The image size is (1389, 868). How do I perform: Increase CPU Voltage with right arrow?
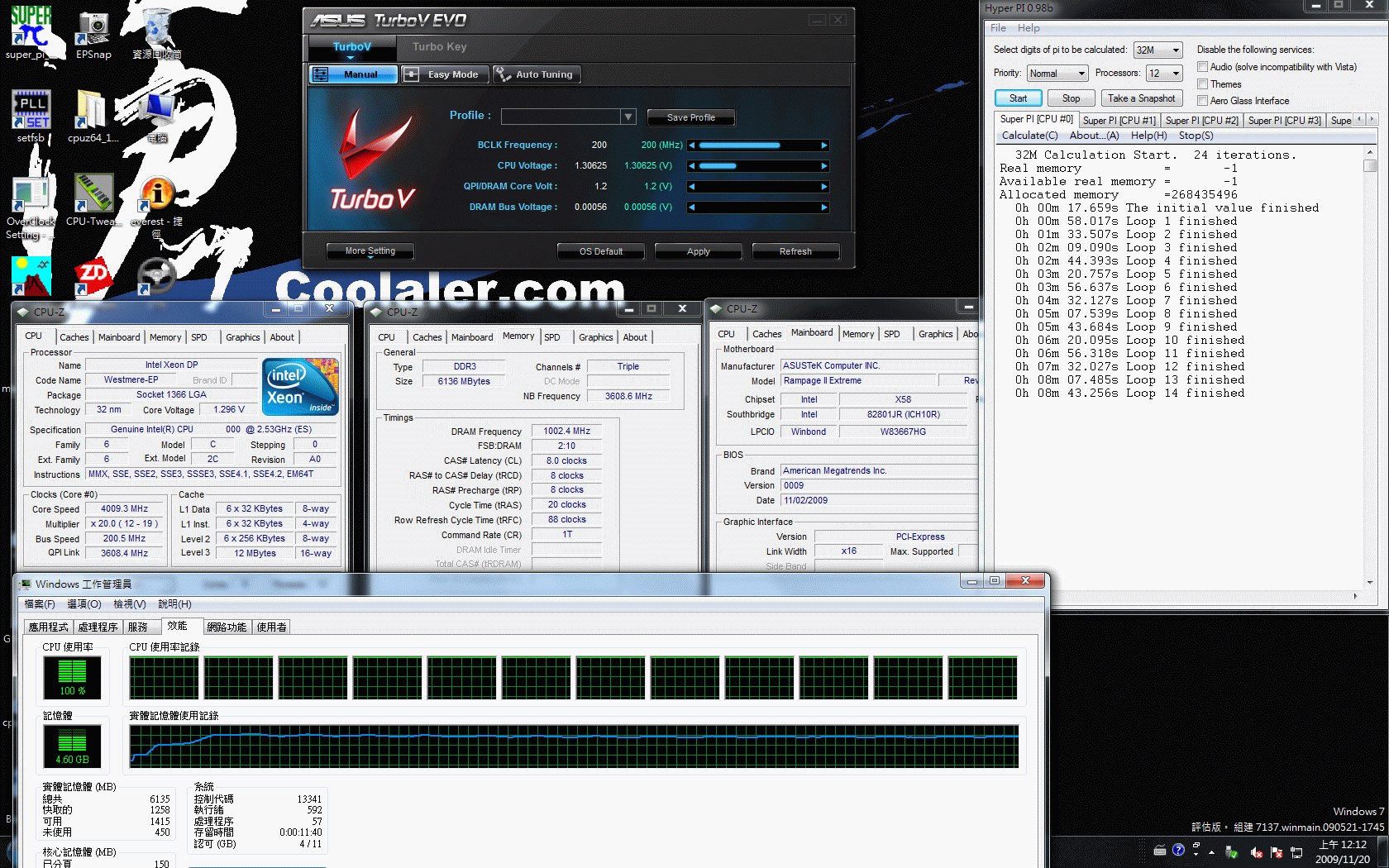click(x=823, y=166)
